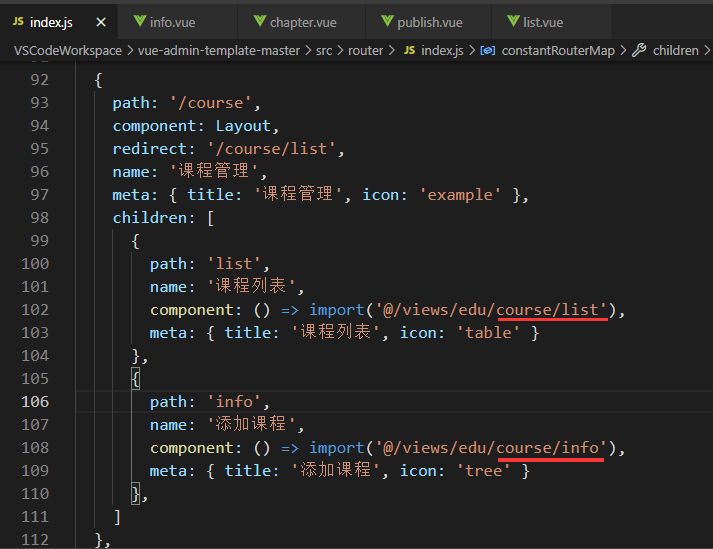Click the 'table' icon string
This screenshot has height=549, width=713.
click(x=488, y=332)
